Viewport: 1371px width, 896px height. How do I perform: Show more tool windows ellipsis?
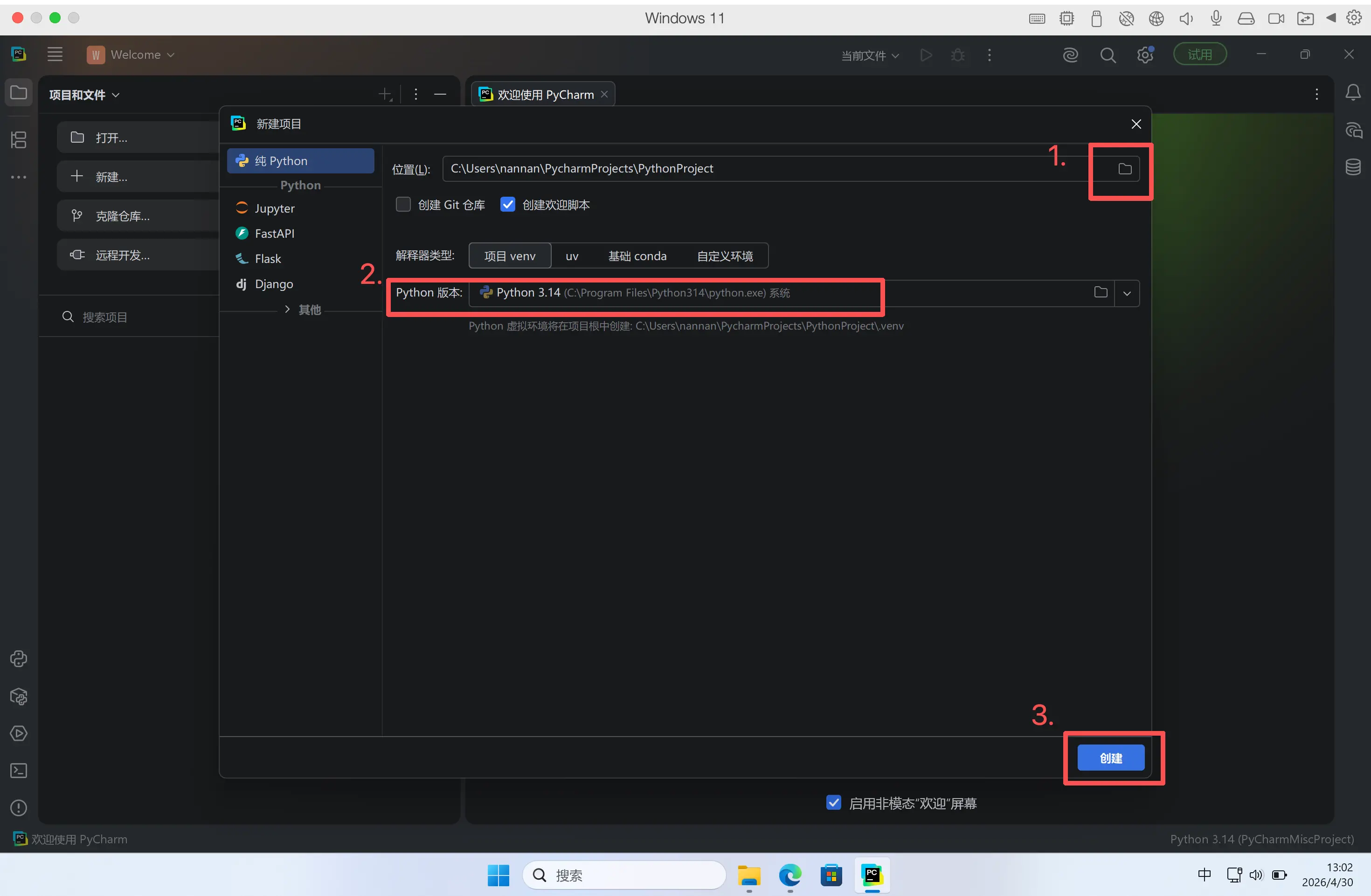pos(19,177)
